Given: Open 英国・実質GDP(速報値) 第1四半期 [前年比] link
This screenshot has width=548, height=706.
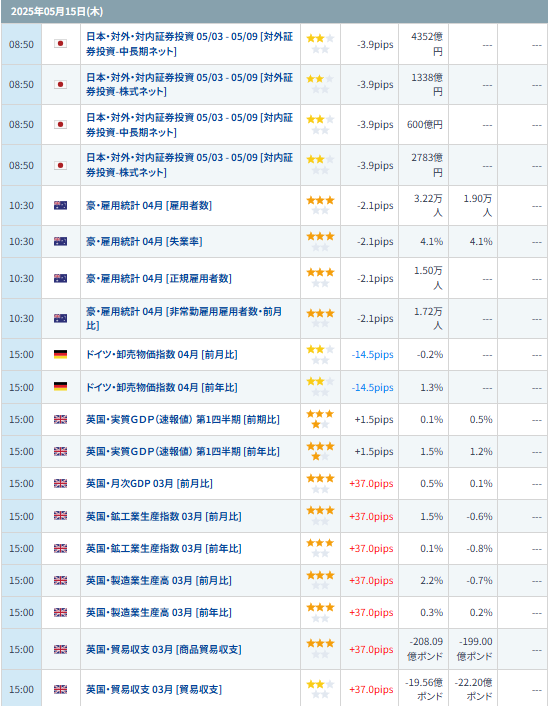Looking at the screenshot, I should 183,452.
